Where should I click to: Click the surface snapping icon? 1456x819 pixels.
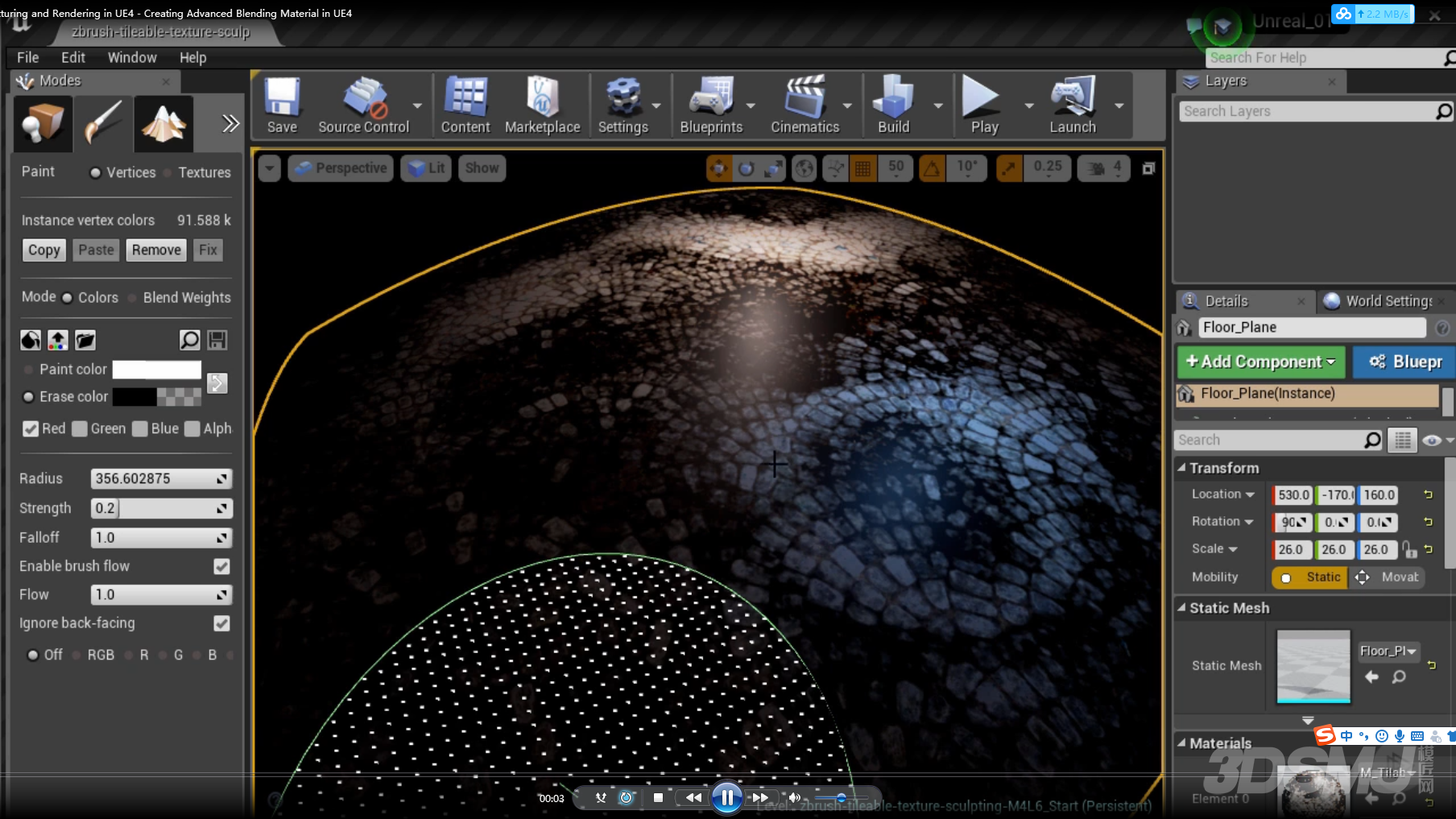[x=836, y=168]
